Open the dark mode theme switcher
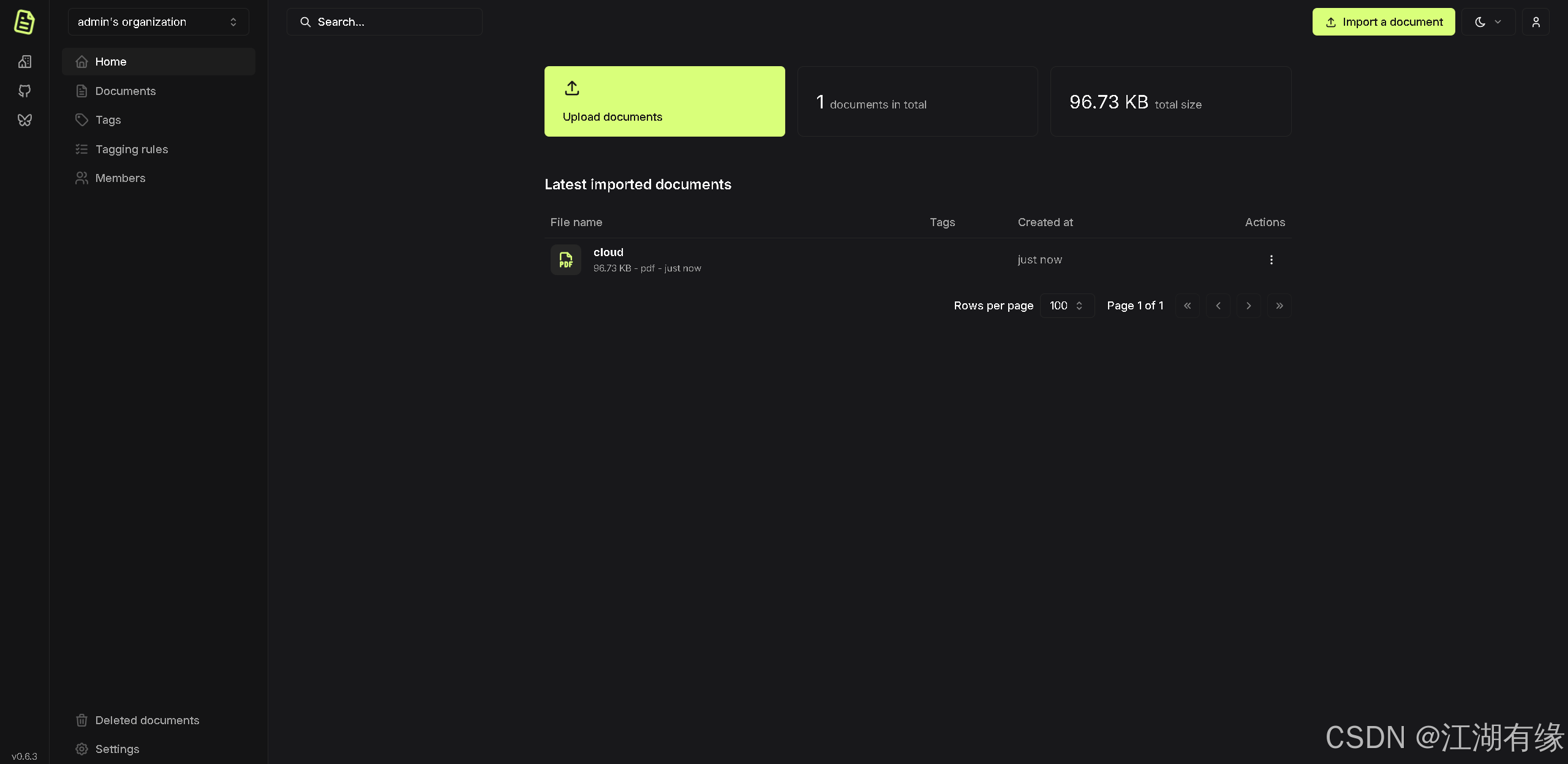 tap(1488, 22)
